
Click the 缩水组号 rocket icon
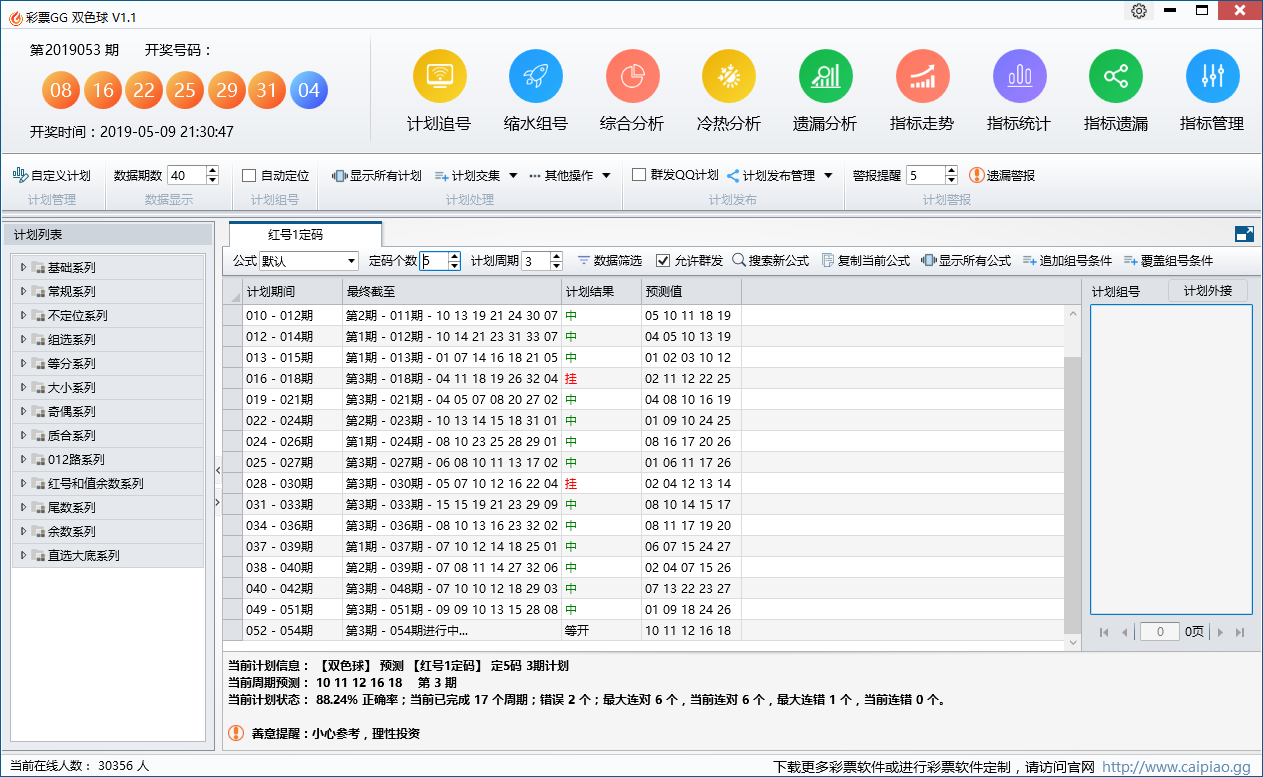point(535,77)
